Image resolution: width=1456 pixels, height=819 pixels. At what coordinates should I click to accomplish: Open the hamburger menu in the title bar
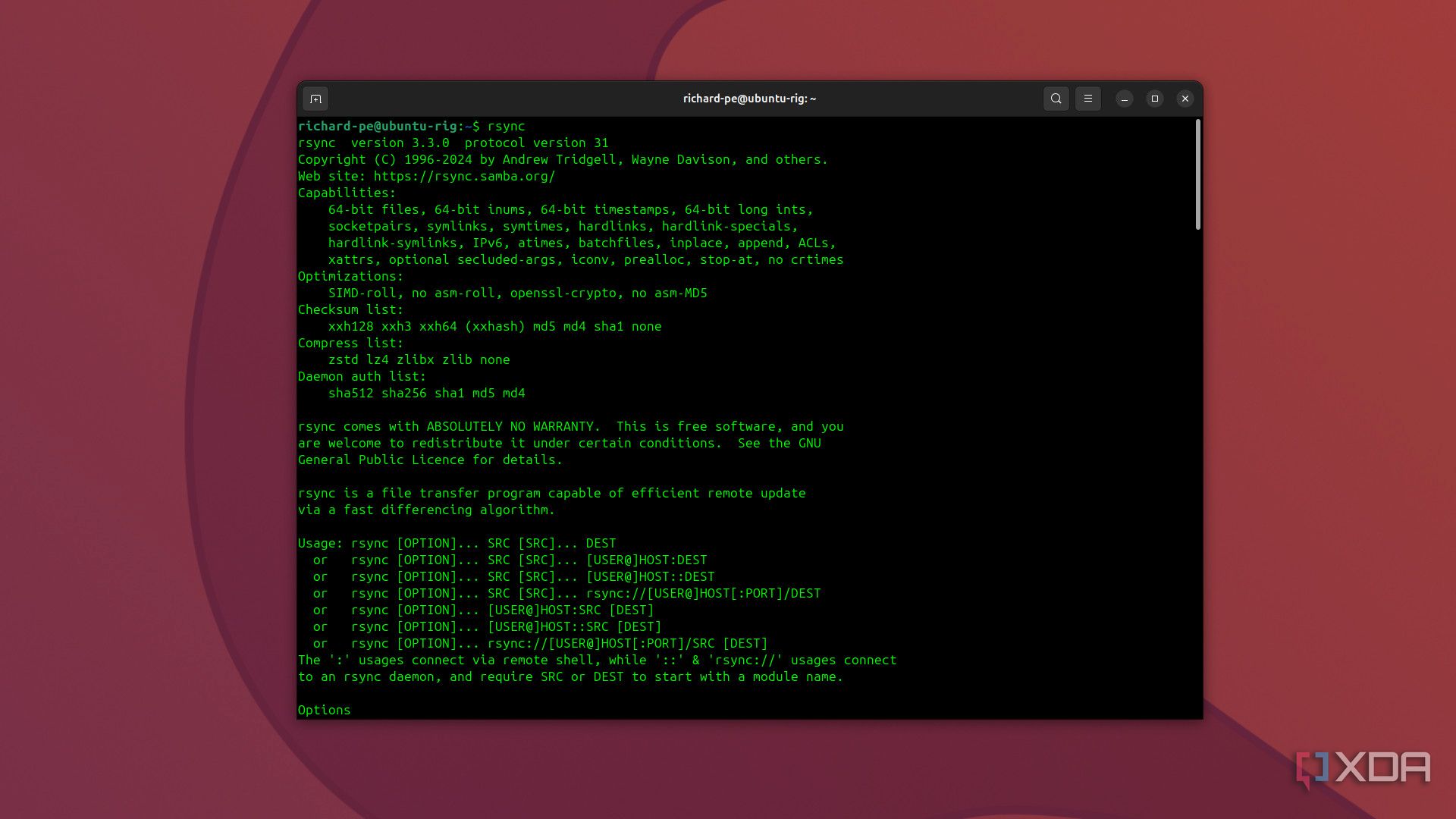(x=1088, y=99)
